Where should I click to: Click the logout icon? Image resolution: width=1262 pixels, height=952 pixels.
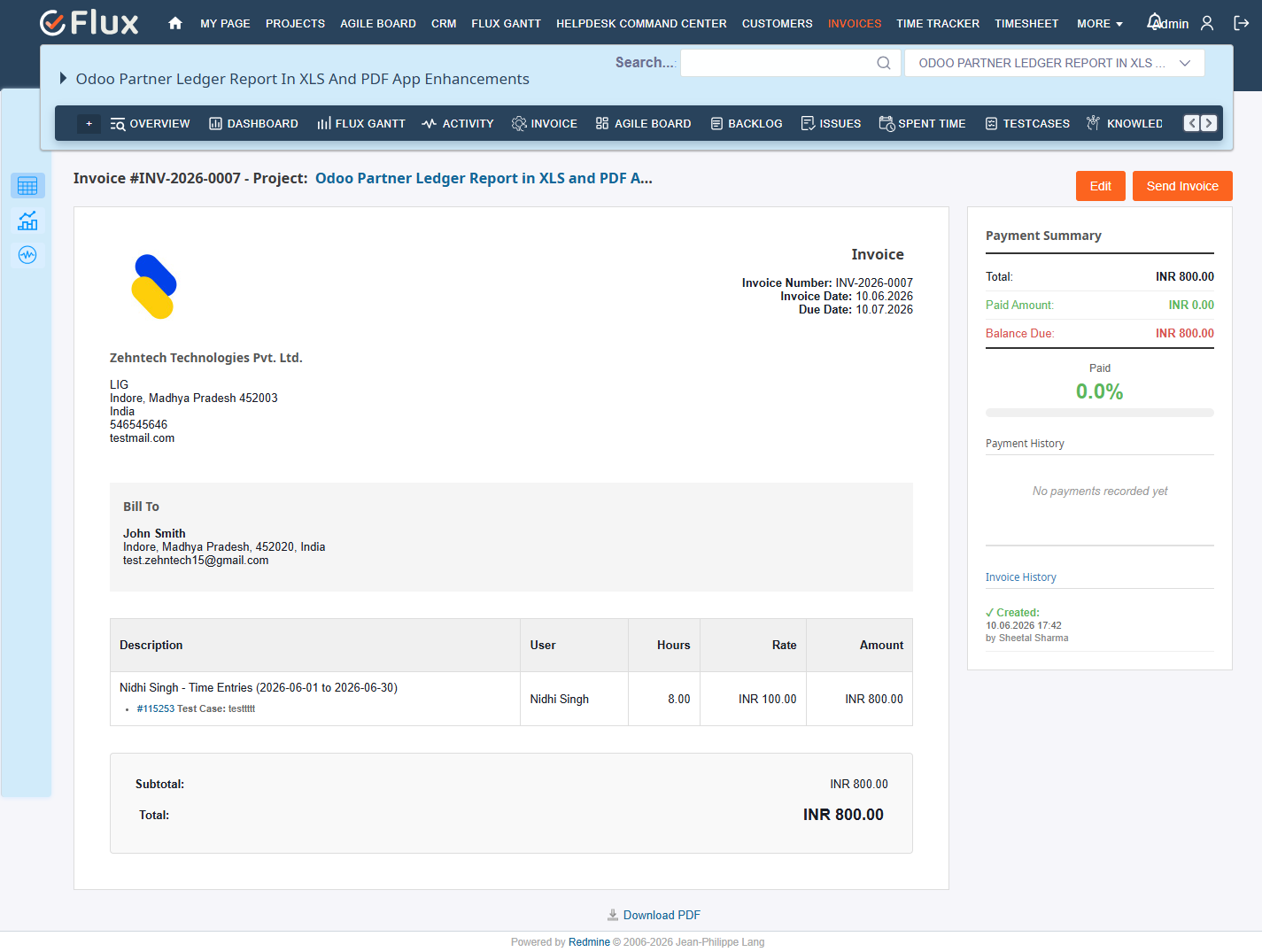click(x=1242, y=23)
